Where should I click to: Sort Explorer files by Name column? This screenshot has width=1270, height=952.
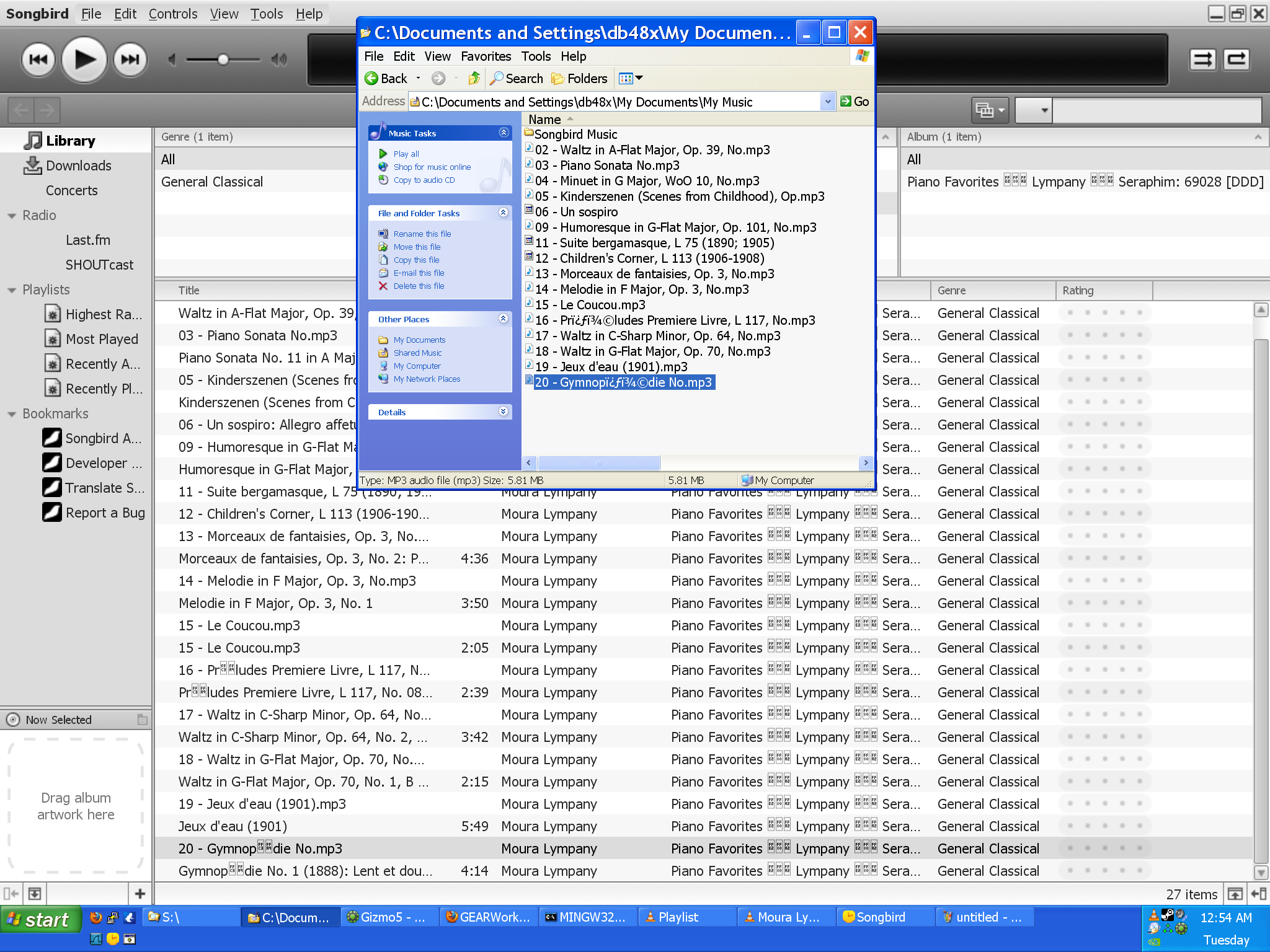(544, 119)
